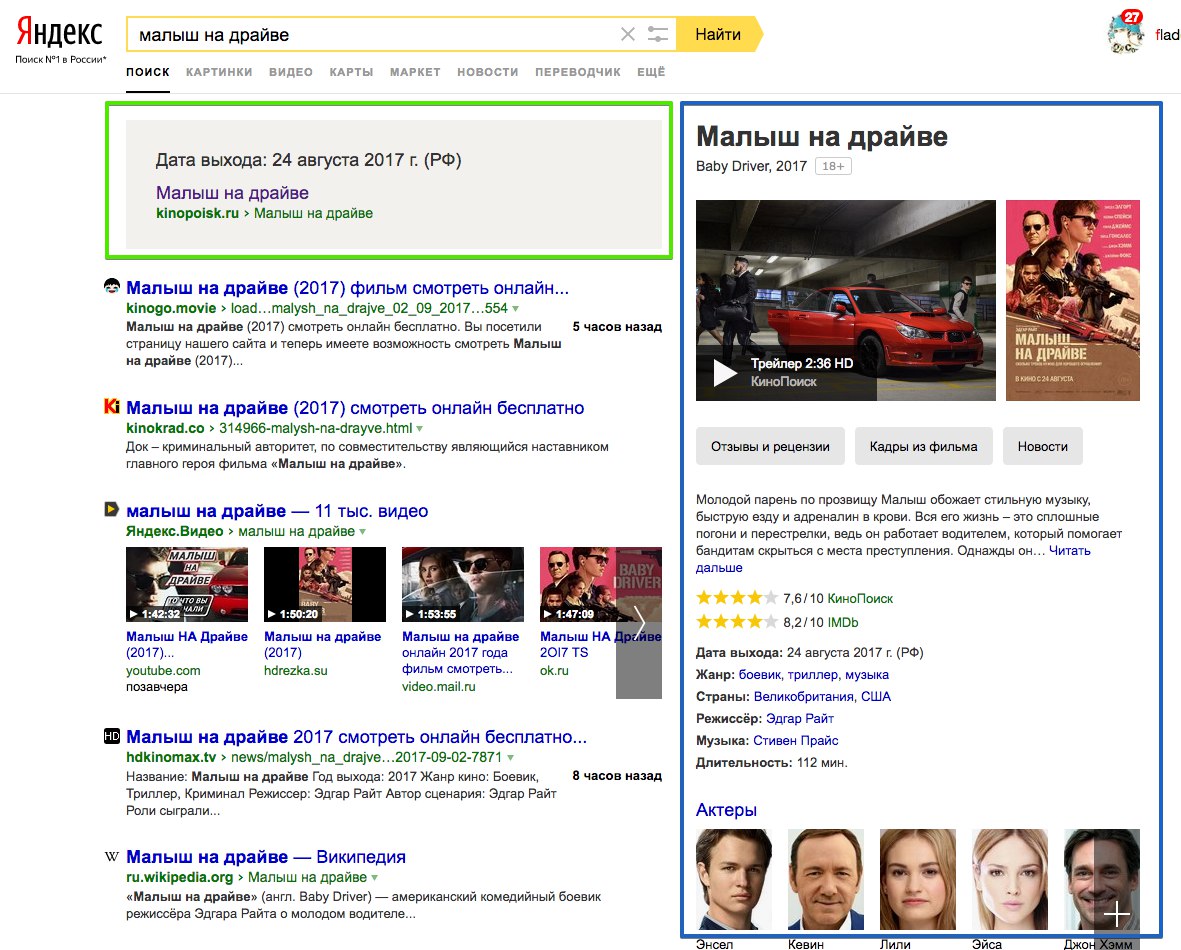
Task: Open the КиноПоиск rating link
Action: 860,598
